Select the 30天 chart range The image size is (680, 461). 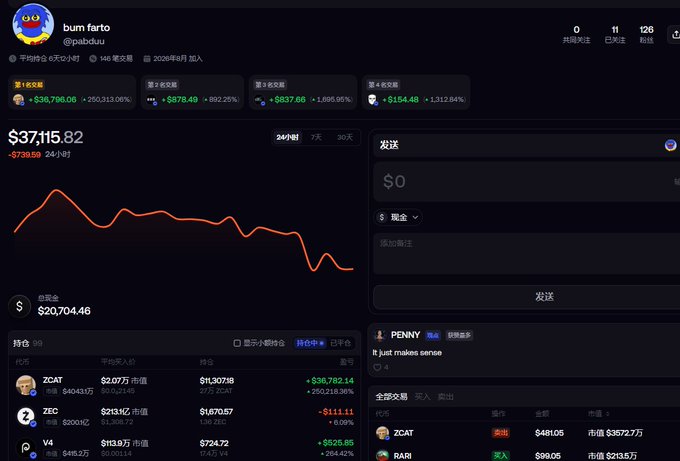click(x=345, y=137)
